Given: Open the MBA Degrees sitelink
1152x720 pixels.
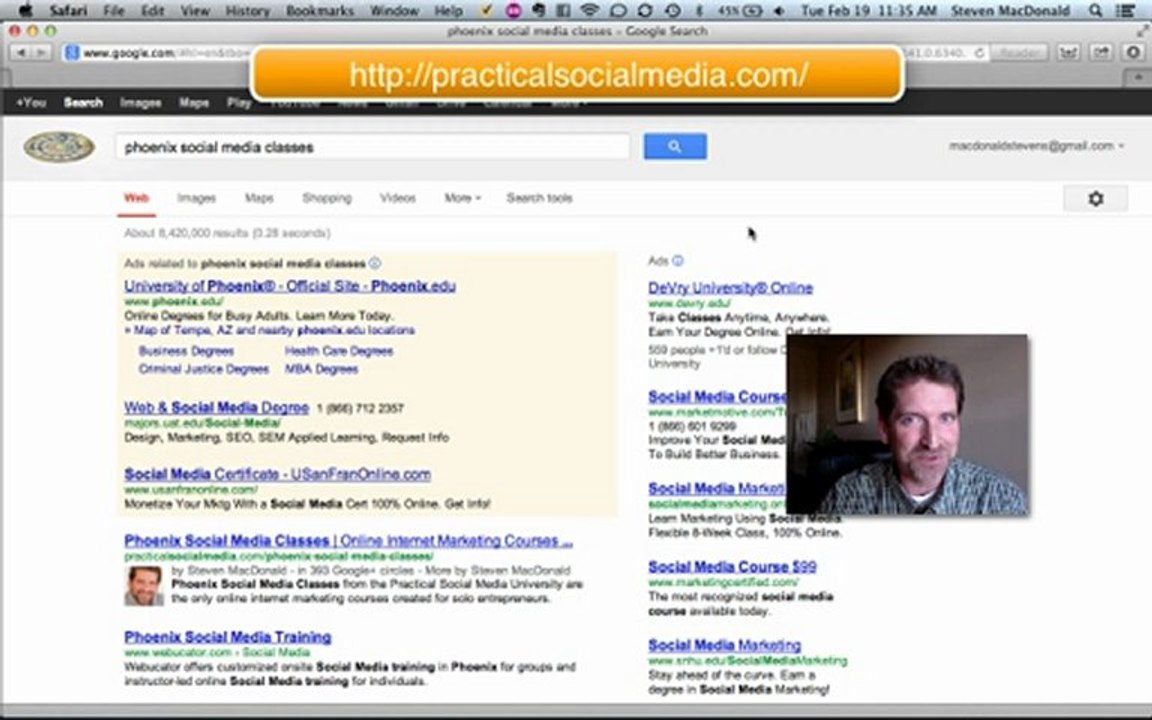Looking at the screenshot, I should point(321,369).
